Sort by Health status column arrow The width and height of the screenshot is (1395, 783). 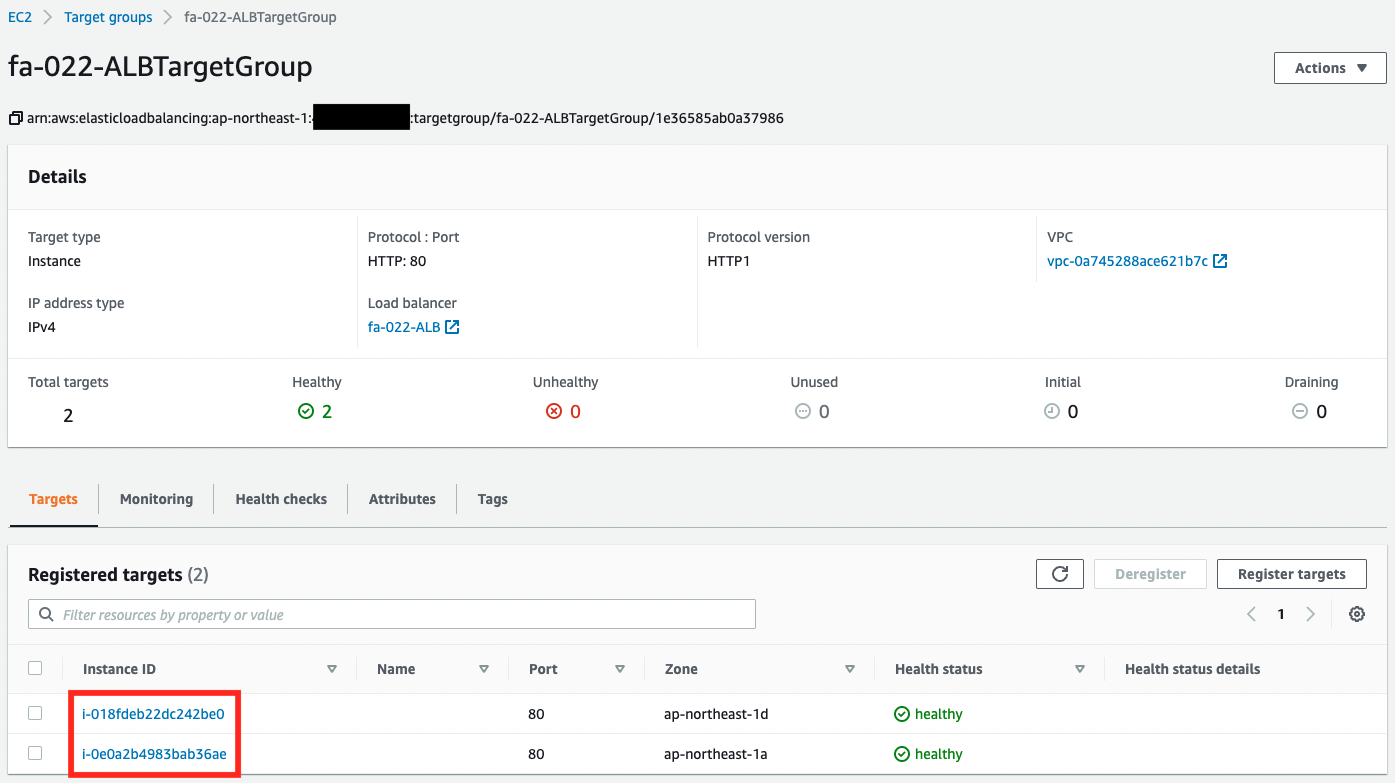click(1080, 669)
